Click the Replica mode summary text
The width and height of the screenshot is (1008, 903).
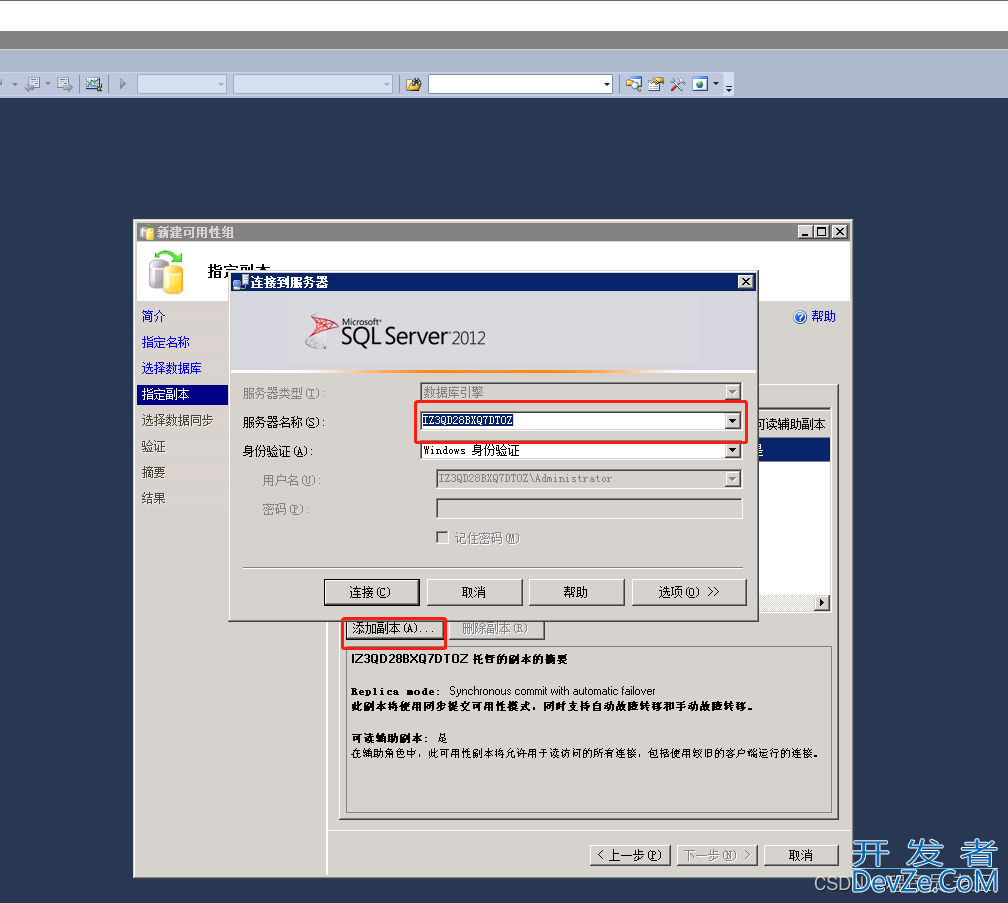tap(503, 692)
